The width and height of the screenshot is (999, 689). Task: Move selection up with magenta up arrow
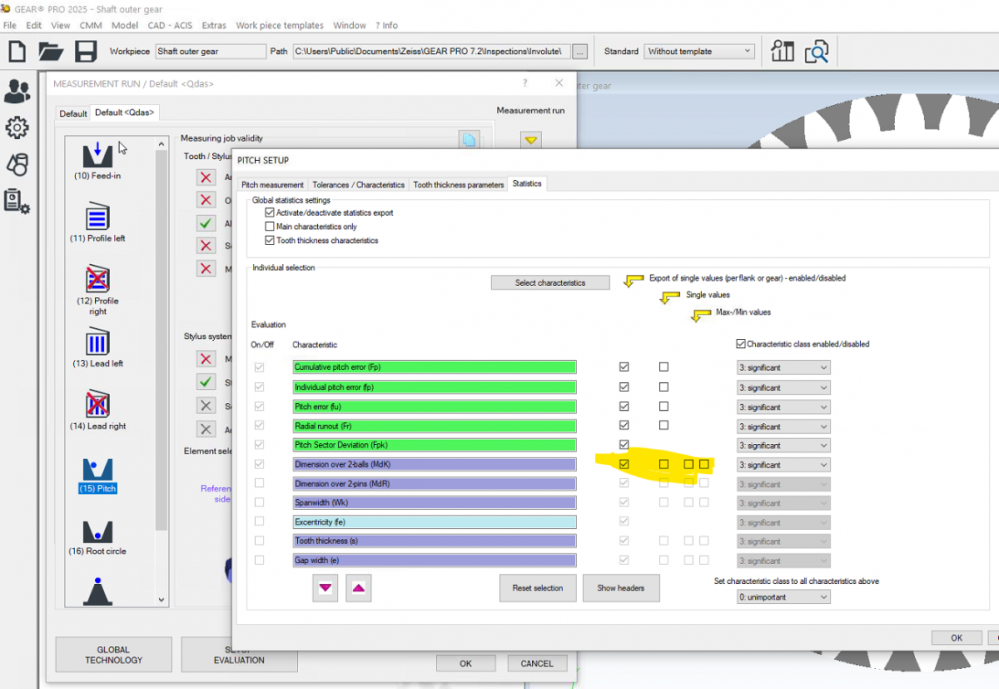[359, 588]
